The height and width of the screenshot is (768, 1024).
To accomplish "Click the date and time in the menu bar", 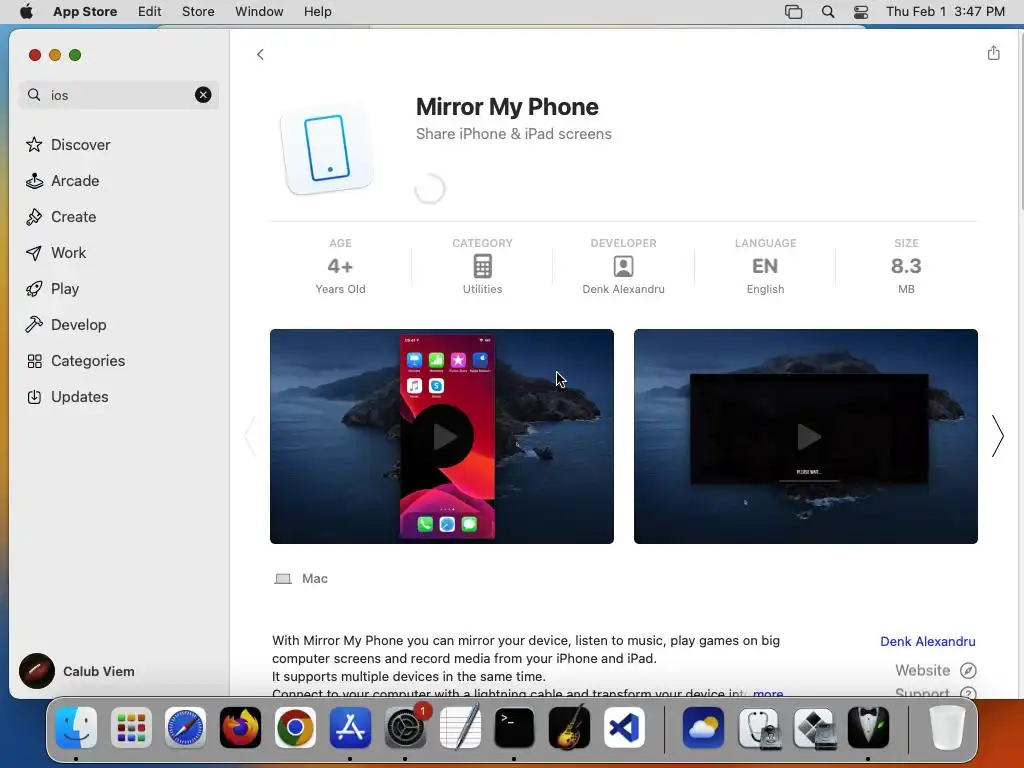I will point(945,11).
